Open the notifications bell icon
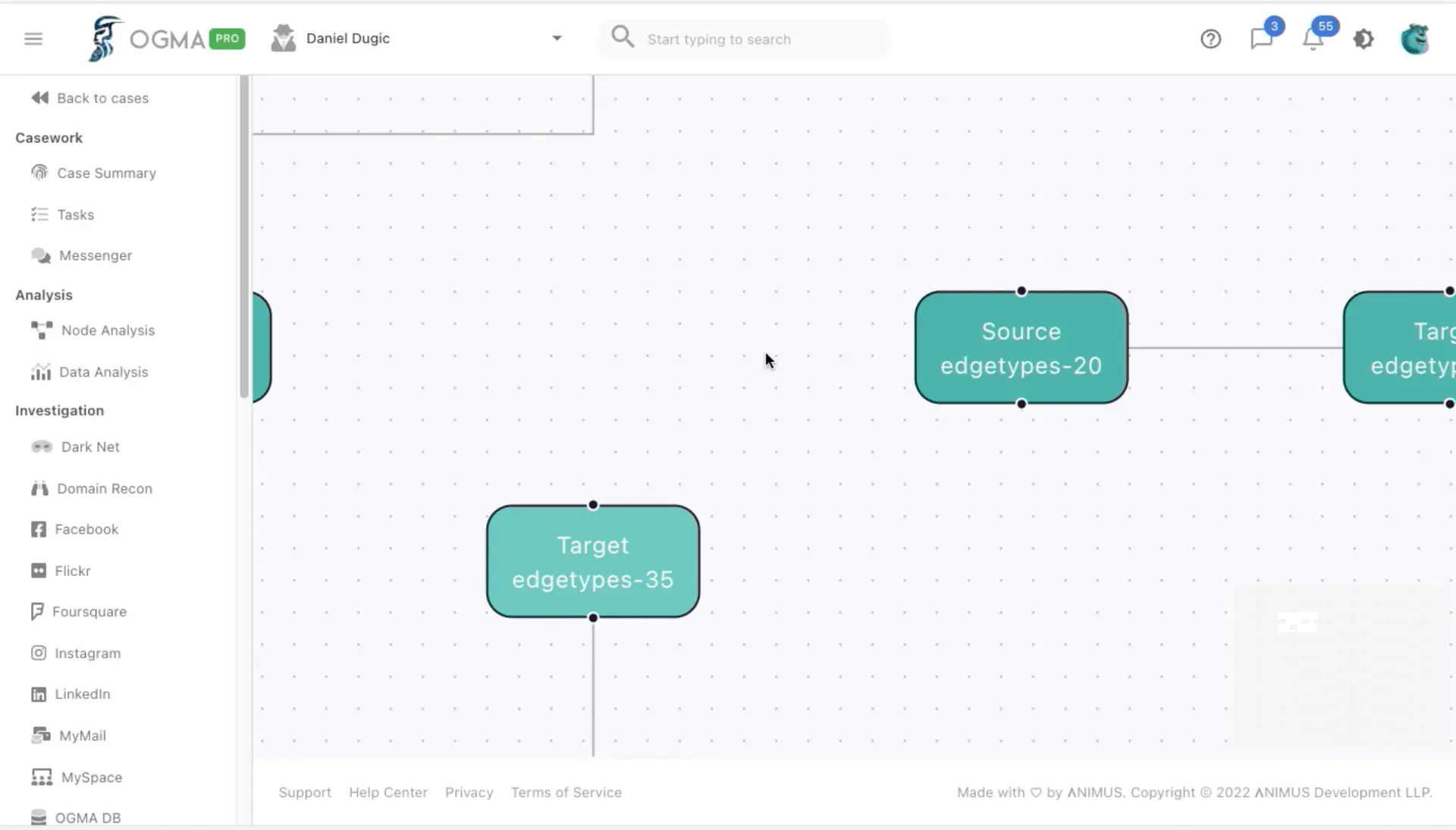The width and height of the screenshot is (1456, 830). (x=1313, y=39)
